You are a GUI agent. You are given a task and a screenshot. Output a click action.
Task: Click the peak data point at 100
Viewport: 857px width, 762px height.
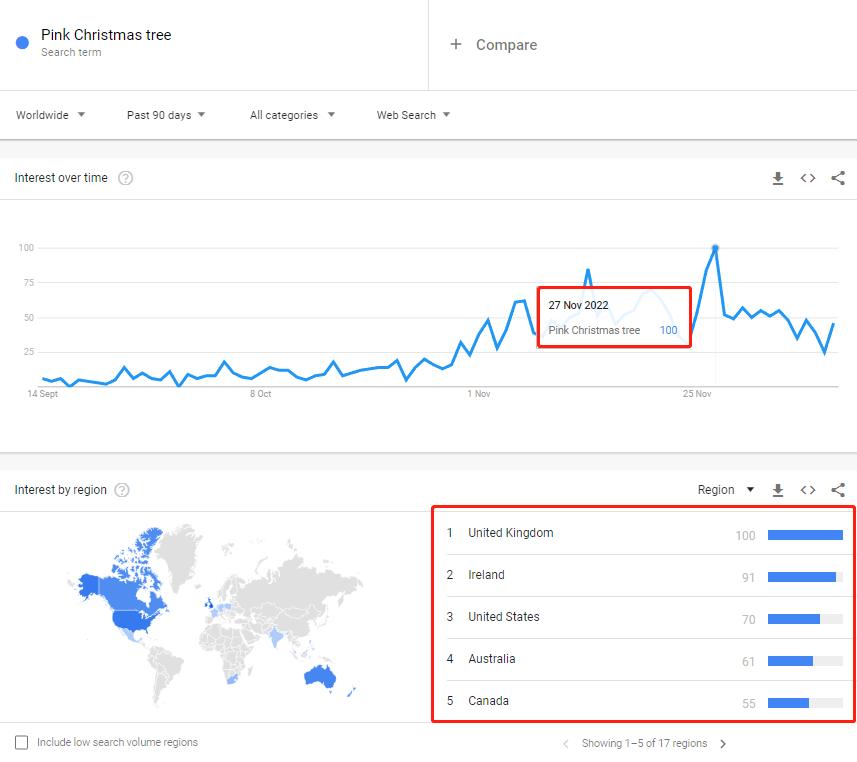715,248
